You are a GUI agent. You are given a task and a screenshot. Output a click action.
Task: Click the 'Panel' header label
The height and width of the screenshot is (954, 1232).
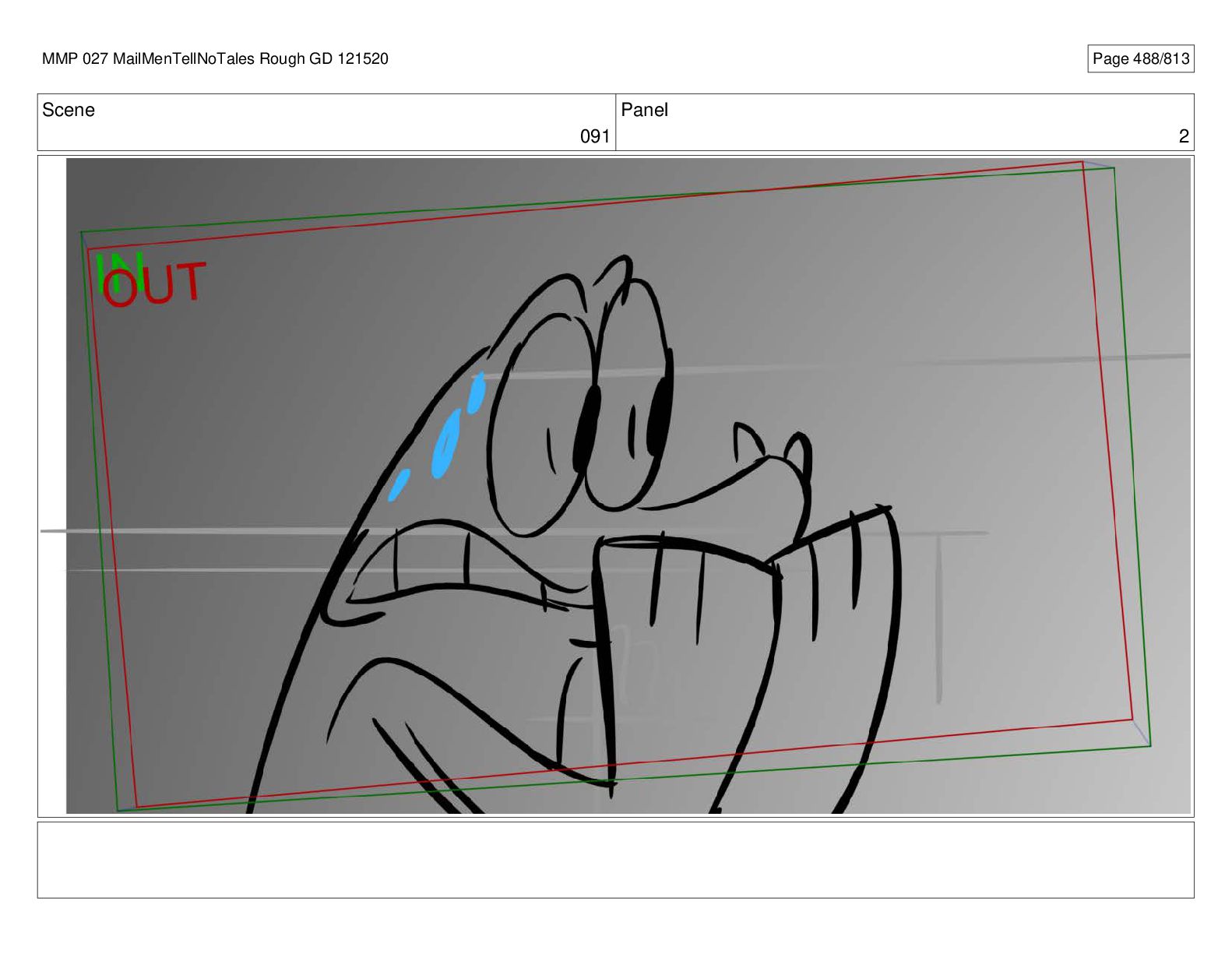tap(645, 111)
